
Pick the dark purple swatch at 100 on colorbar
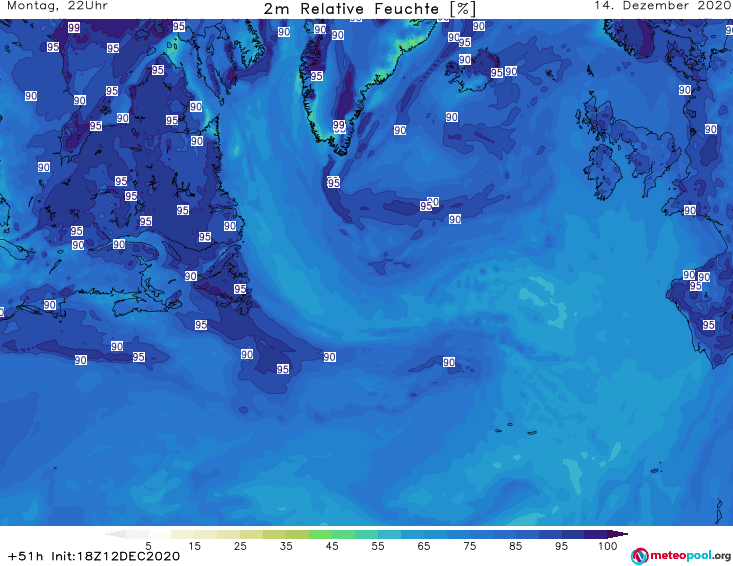[x=596, y=534]
